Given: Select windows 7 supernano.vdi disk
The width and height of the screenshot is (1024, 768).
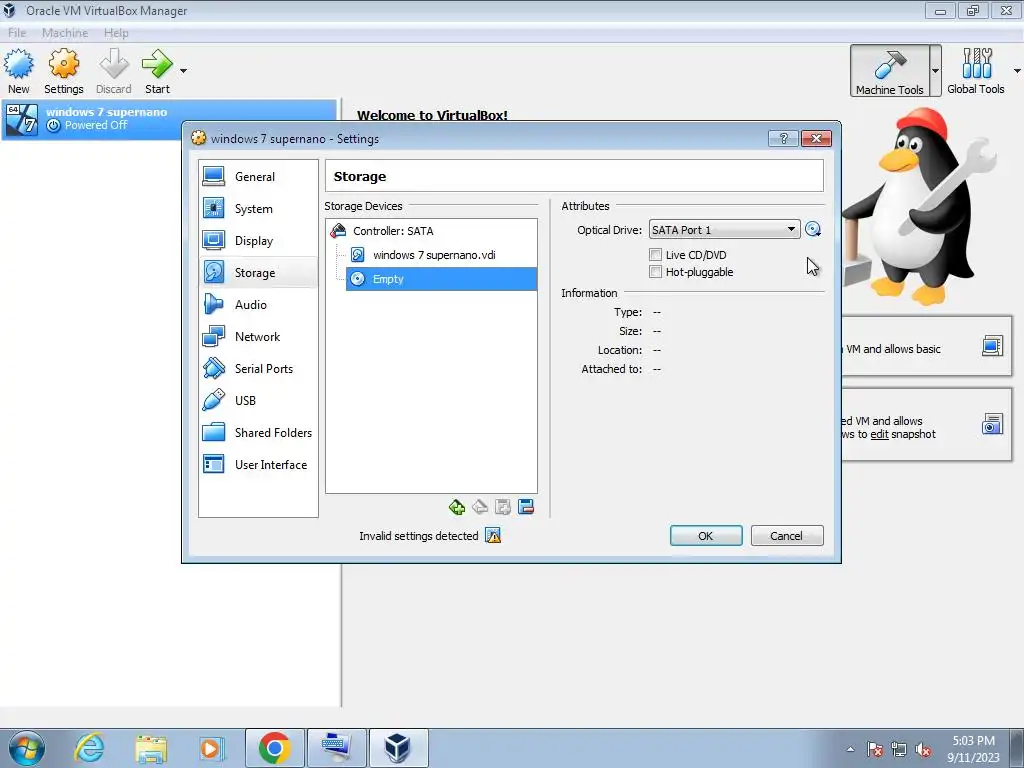Looking at the screenshot, I should coord(441,255).
